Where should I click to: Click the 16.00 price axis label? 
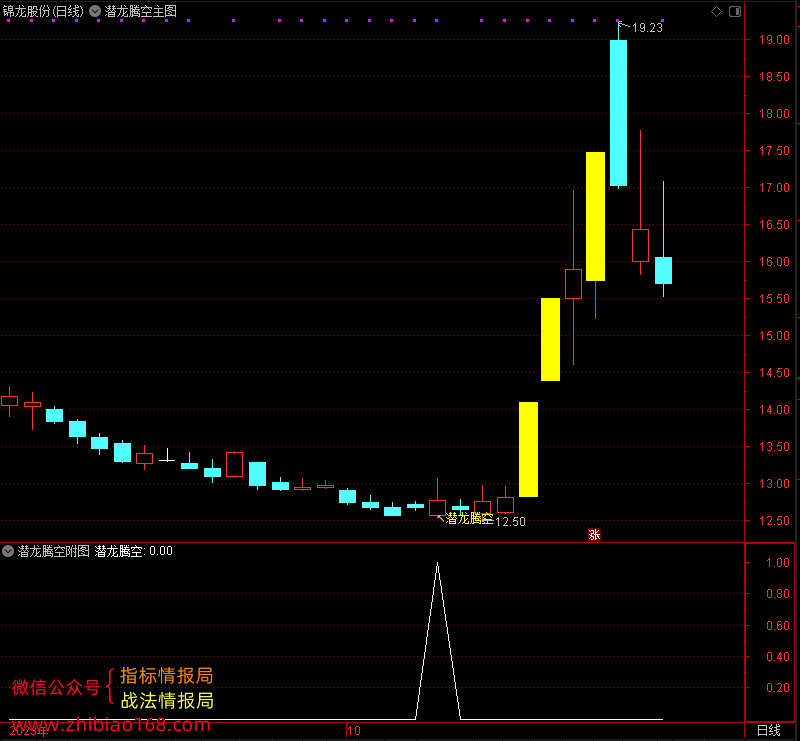point(774,262)
